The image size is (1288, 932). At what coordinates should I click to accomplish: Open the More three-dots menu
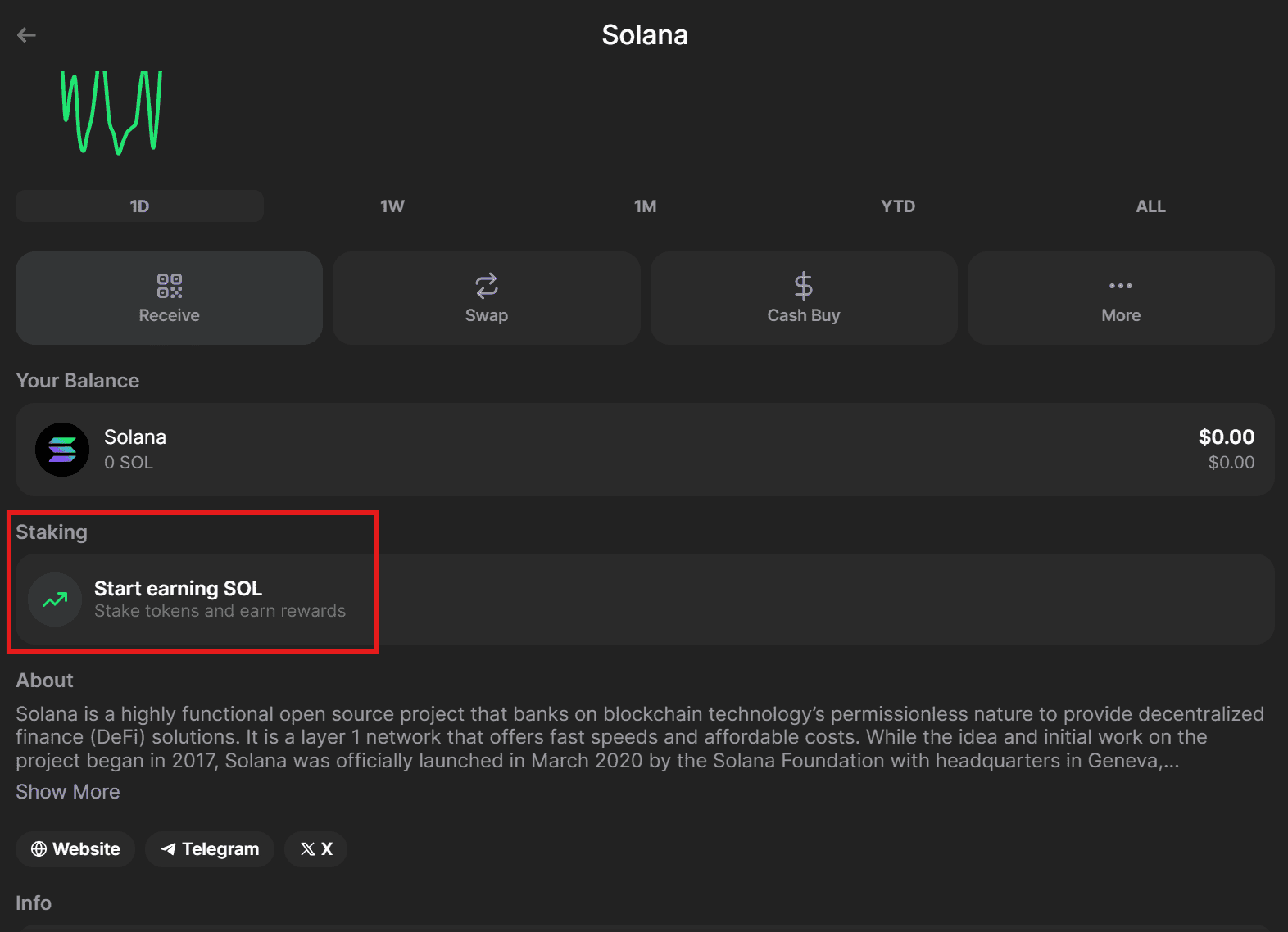(1120, 286)
